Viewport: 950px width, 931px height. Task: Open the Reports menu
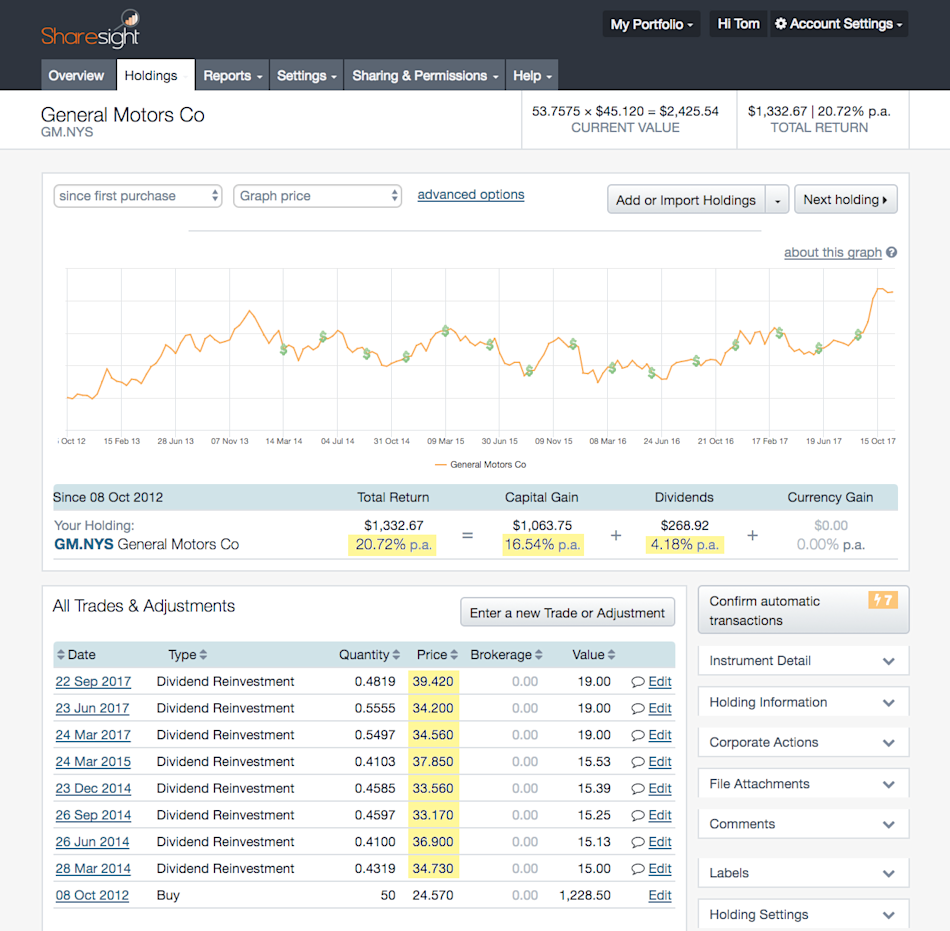tap(233, 75)
